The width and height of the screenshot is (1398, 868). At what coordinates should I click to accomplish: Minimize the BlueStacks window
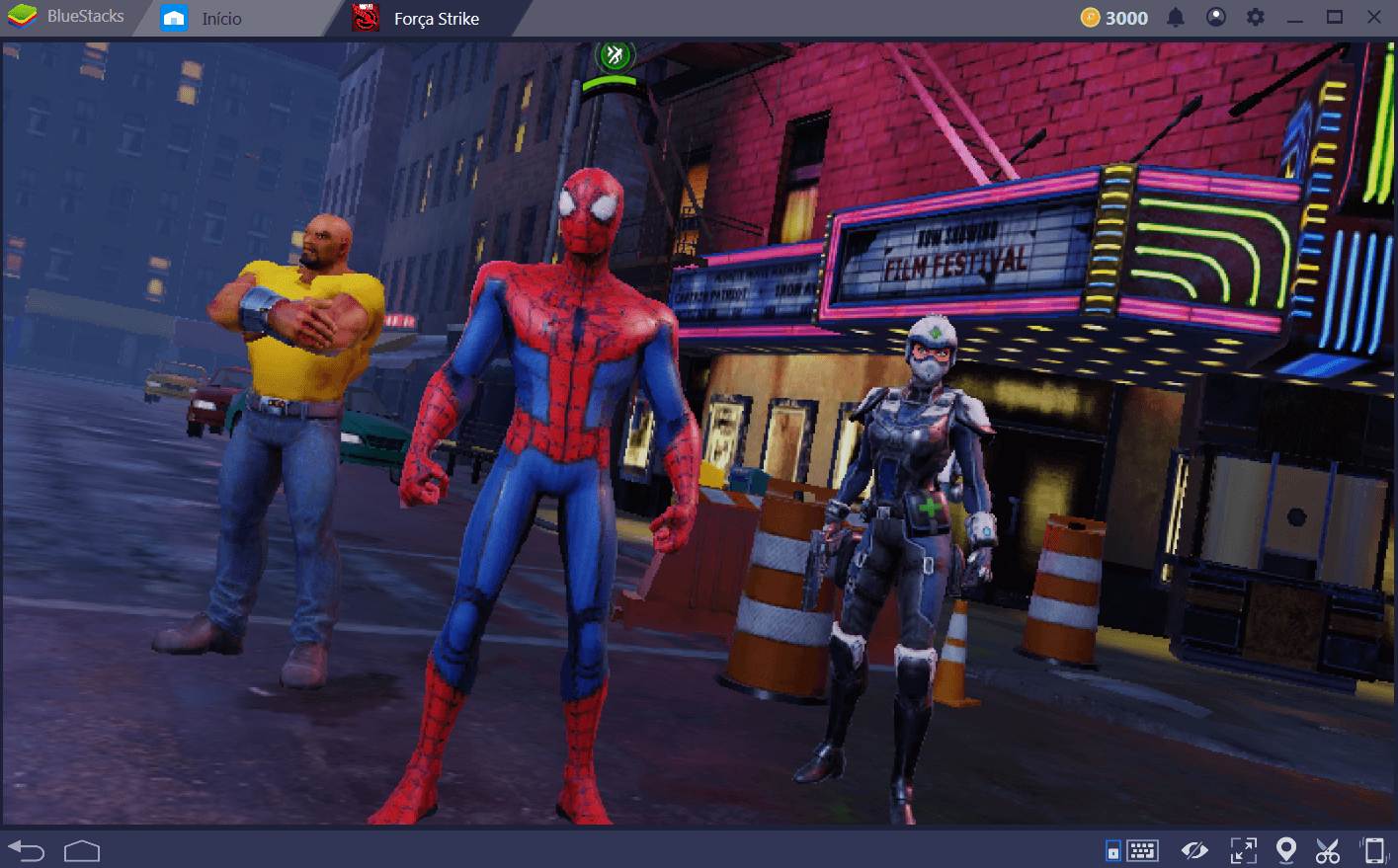click(1295, 18)
